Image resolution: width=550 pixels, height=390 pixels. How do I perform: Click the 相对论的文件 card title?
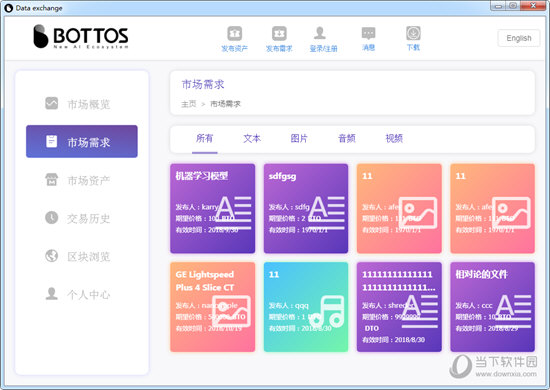481,274
